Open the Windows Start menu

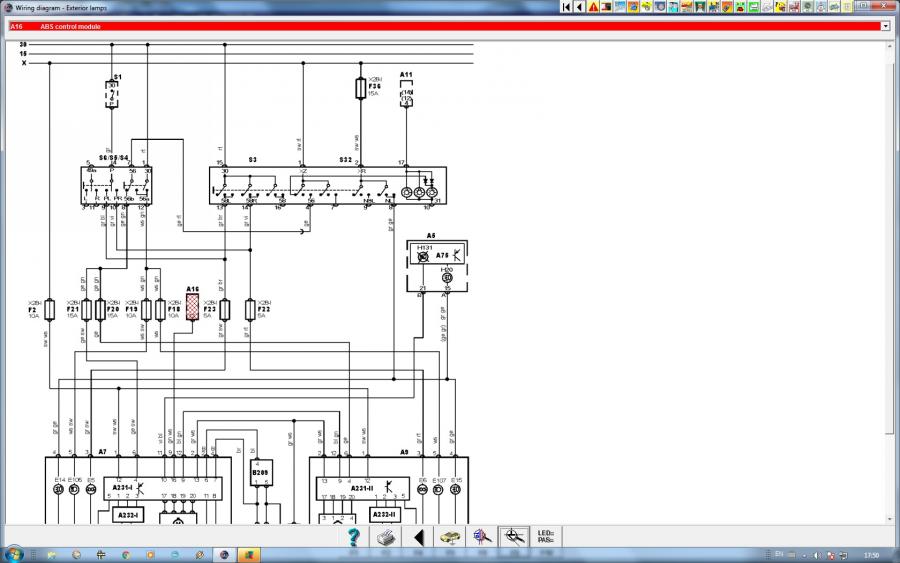(13, 553)
